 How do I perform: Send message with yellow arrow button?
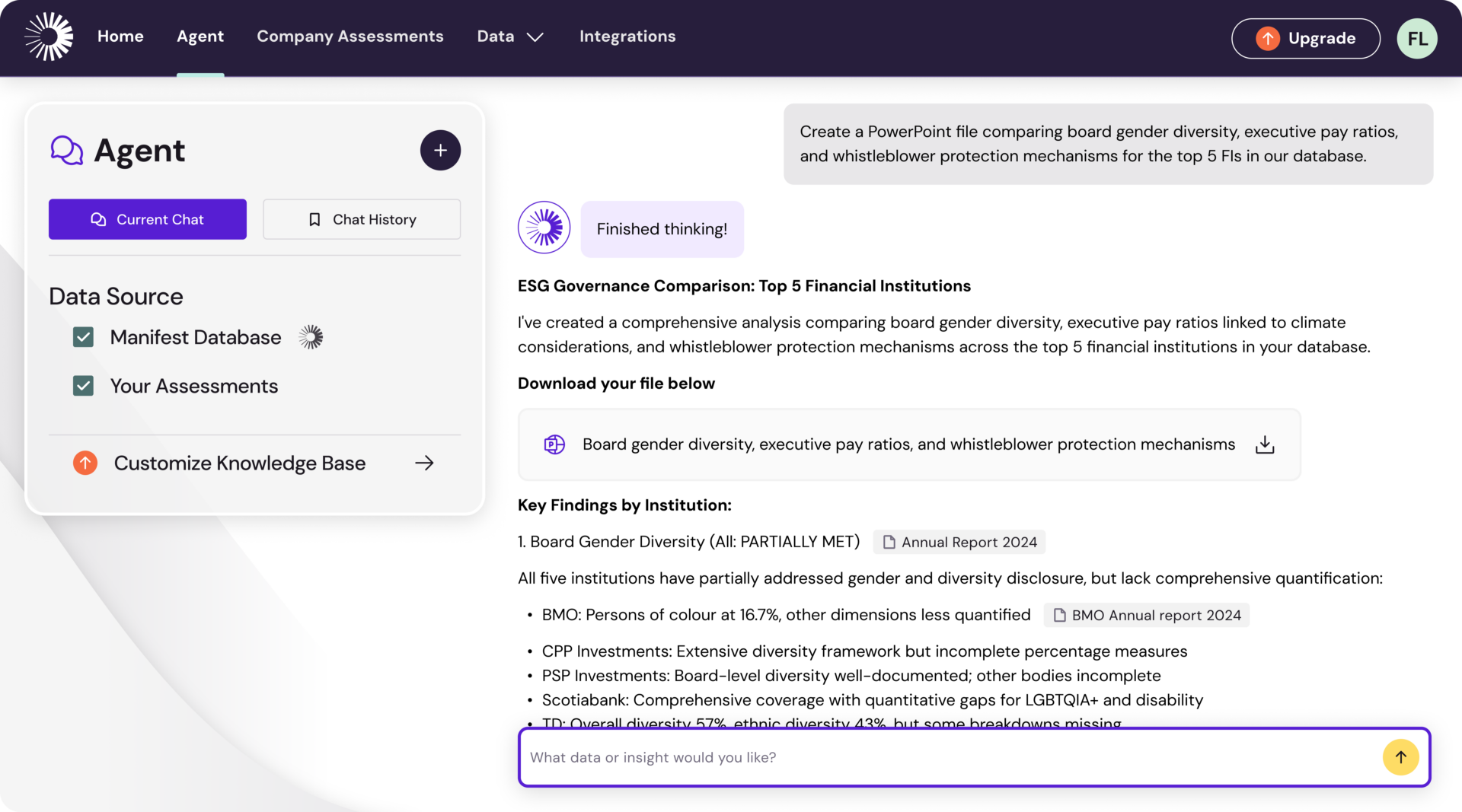(x=1400, y=757)
